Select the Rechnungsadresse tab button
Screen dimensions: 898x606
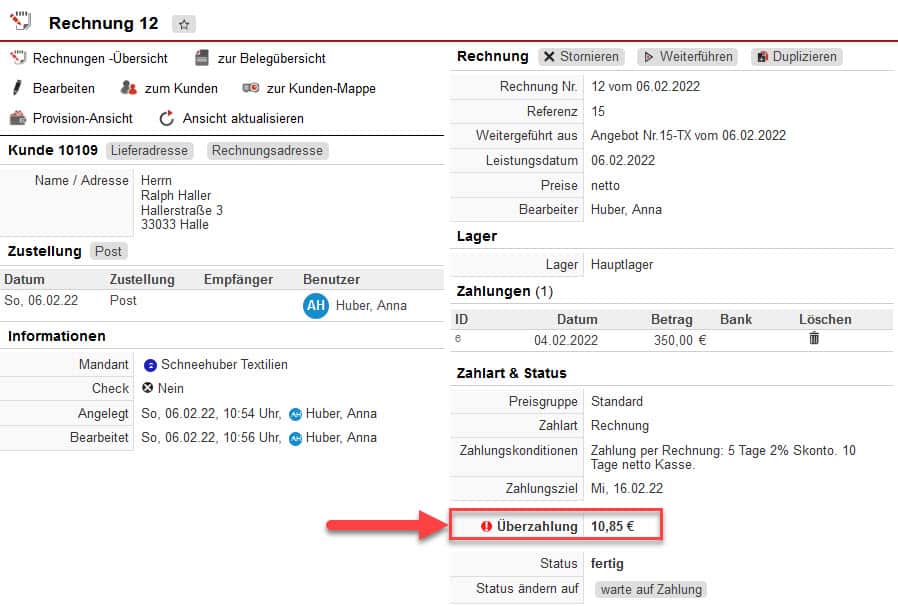coord(267,151)
